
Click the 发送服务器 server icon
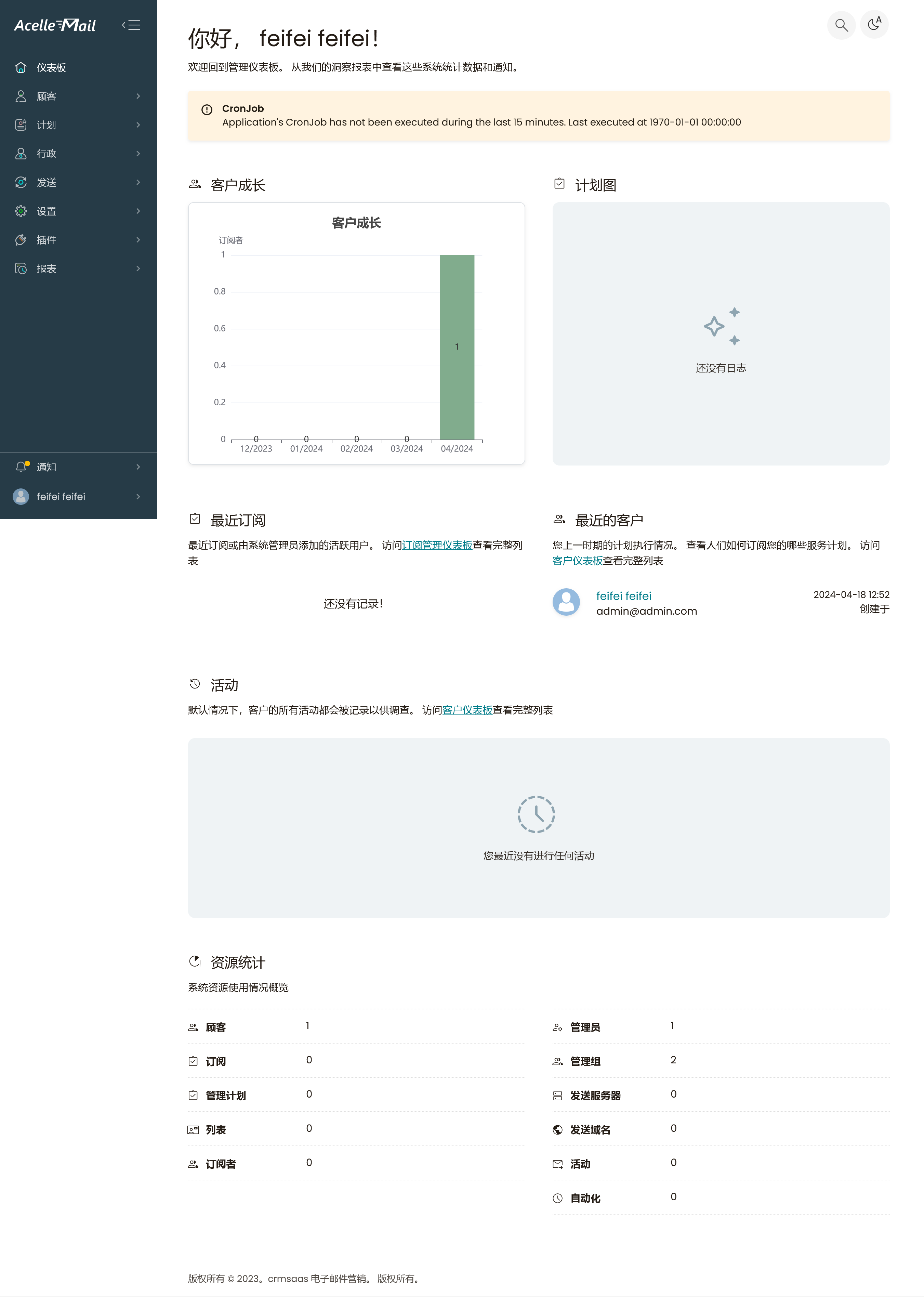point(558,1096)
